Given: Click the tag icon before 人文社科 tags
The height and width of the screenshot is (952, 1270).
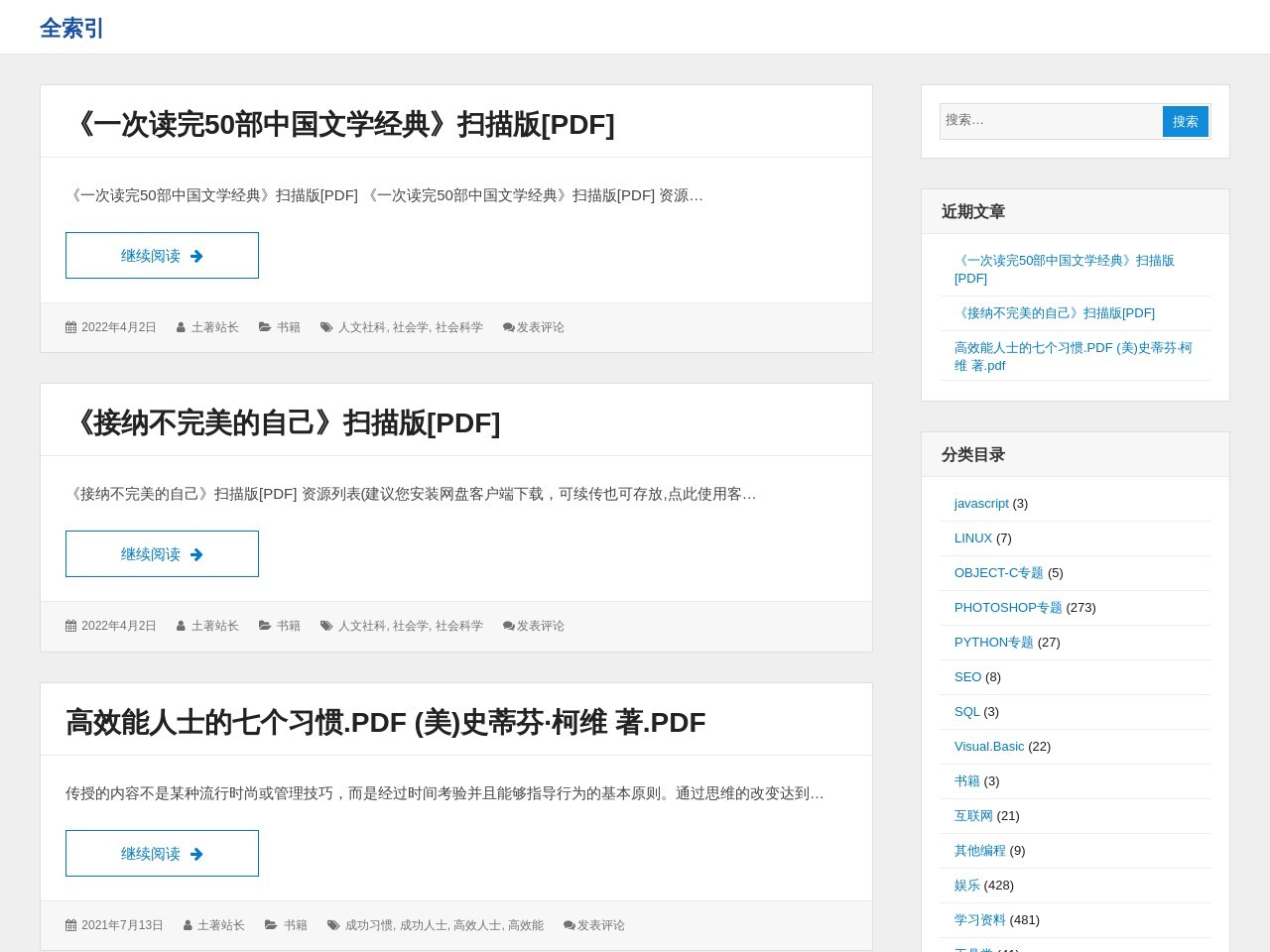Looking at the screenshot, I should [x=326, y=327].
